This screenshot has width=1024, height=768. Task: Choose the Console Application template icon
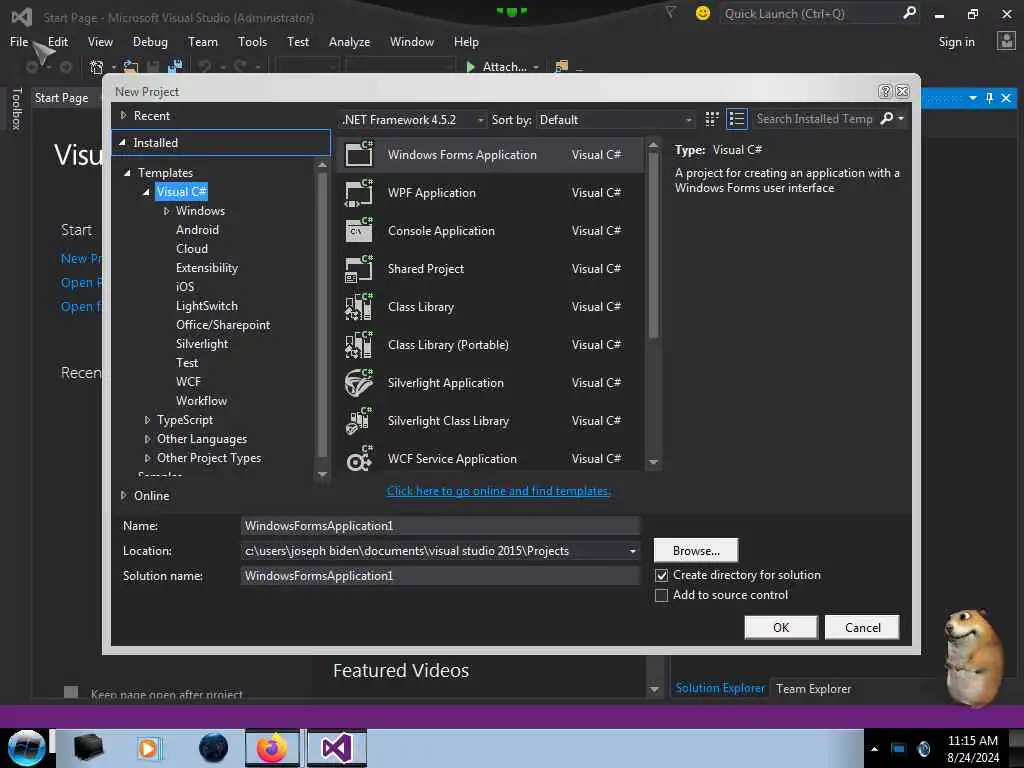(359, 231)
